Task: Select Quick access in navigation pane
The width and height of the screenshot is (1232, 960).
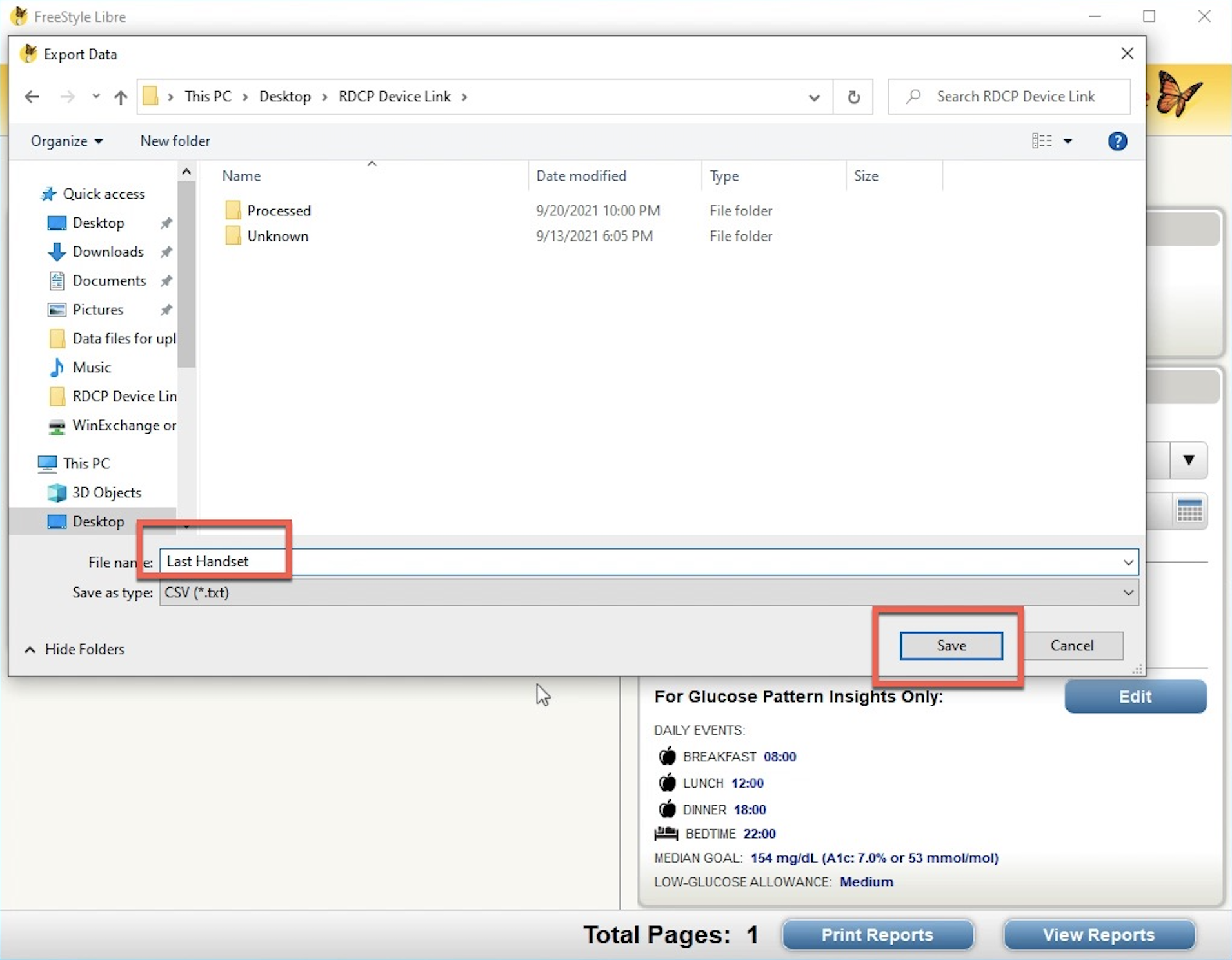Action: click(93, 194)
